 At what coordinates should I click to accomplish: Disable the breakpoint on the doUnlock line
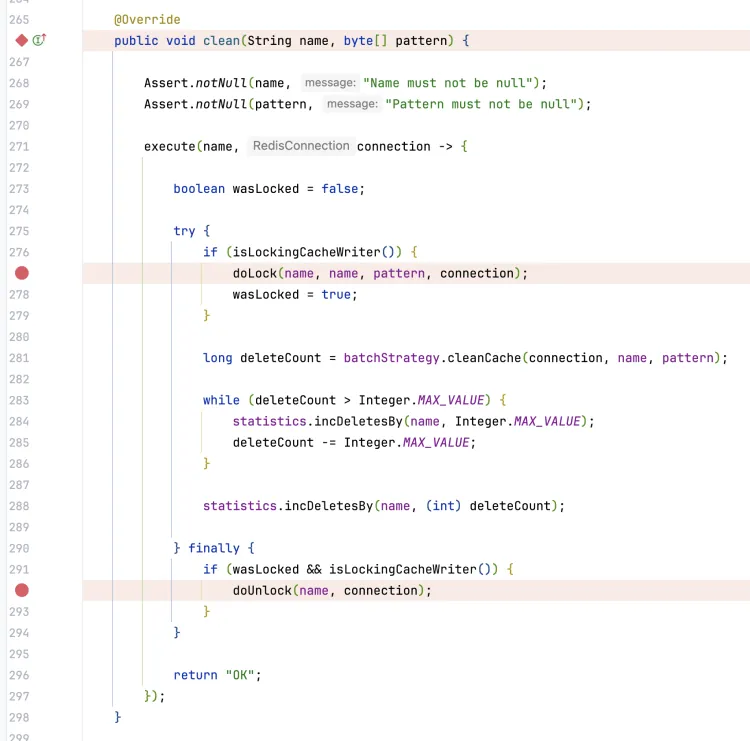pyautogui.click(x=22, y=590)
